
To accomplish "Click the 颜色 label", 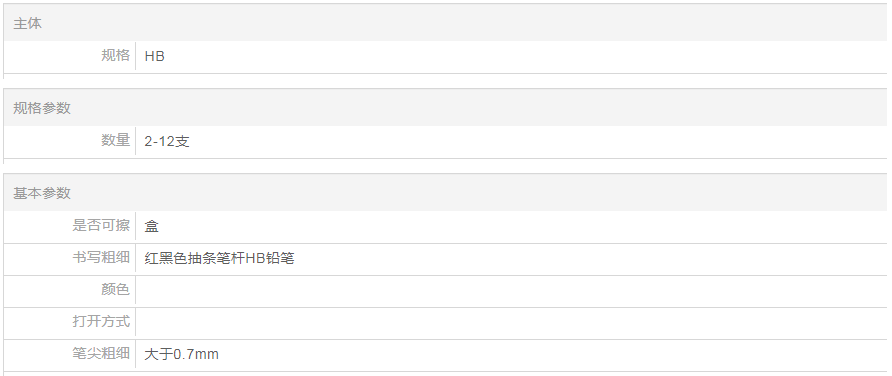I will pos(115,290).
